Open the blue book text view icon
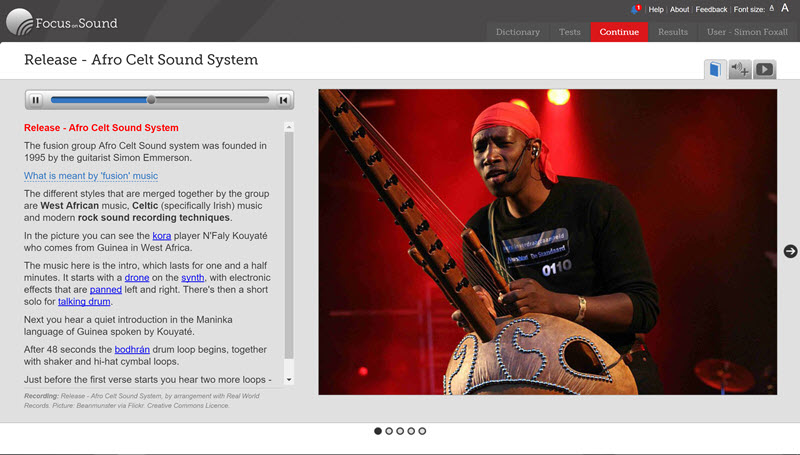Screen dimensions: 800x455 (715, 69)
